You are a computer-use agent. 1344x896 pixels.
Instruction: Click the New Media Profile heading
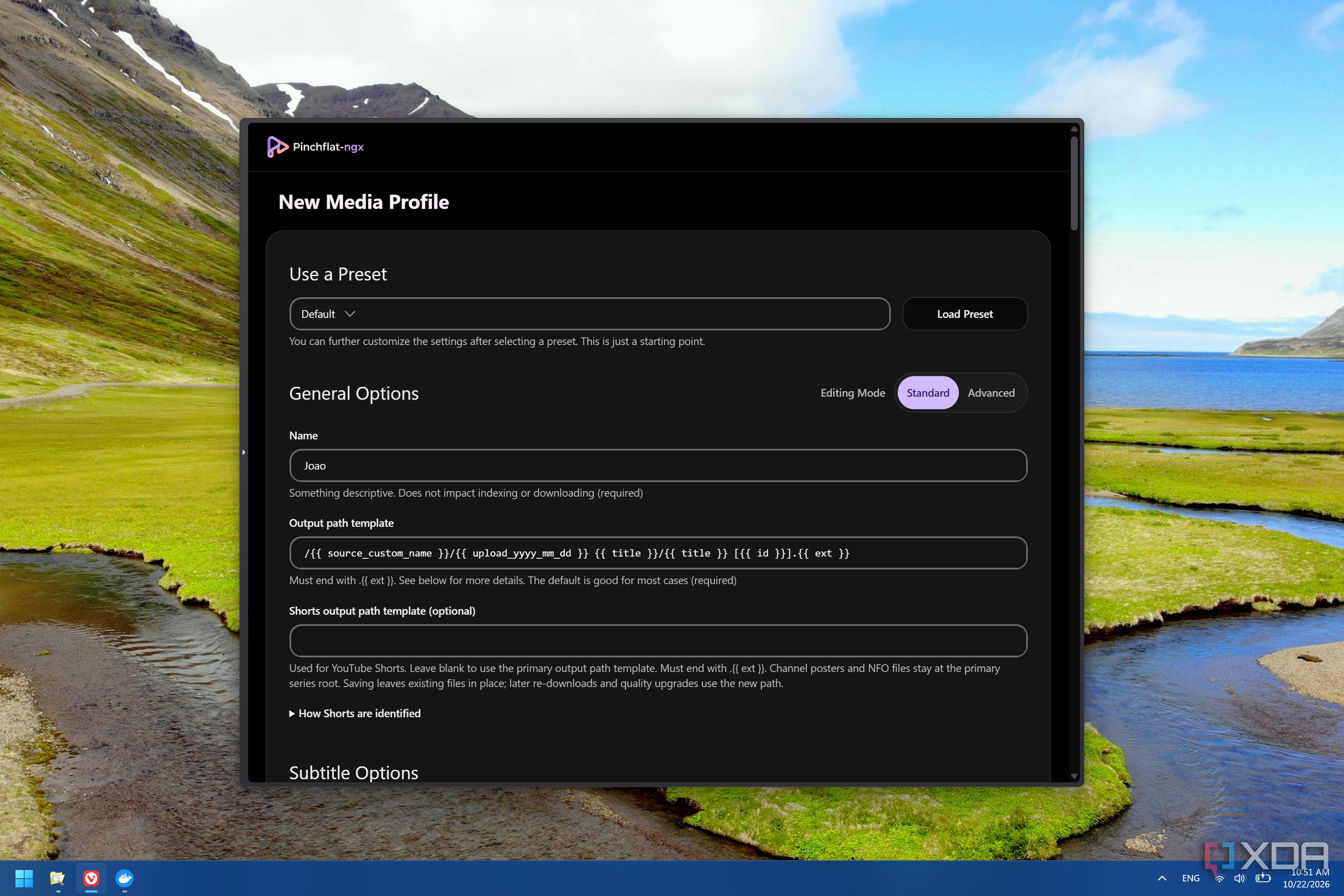[364, 202]
